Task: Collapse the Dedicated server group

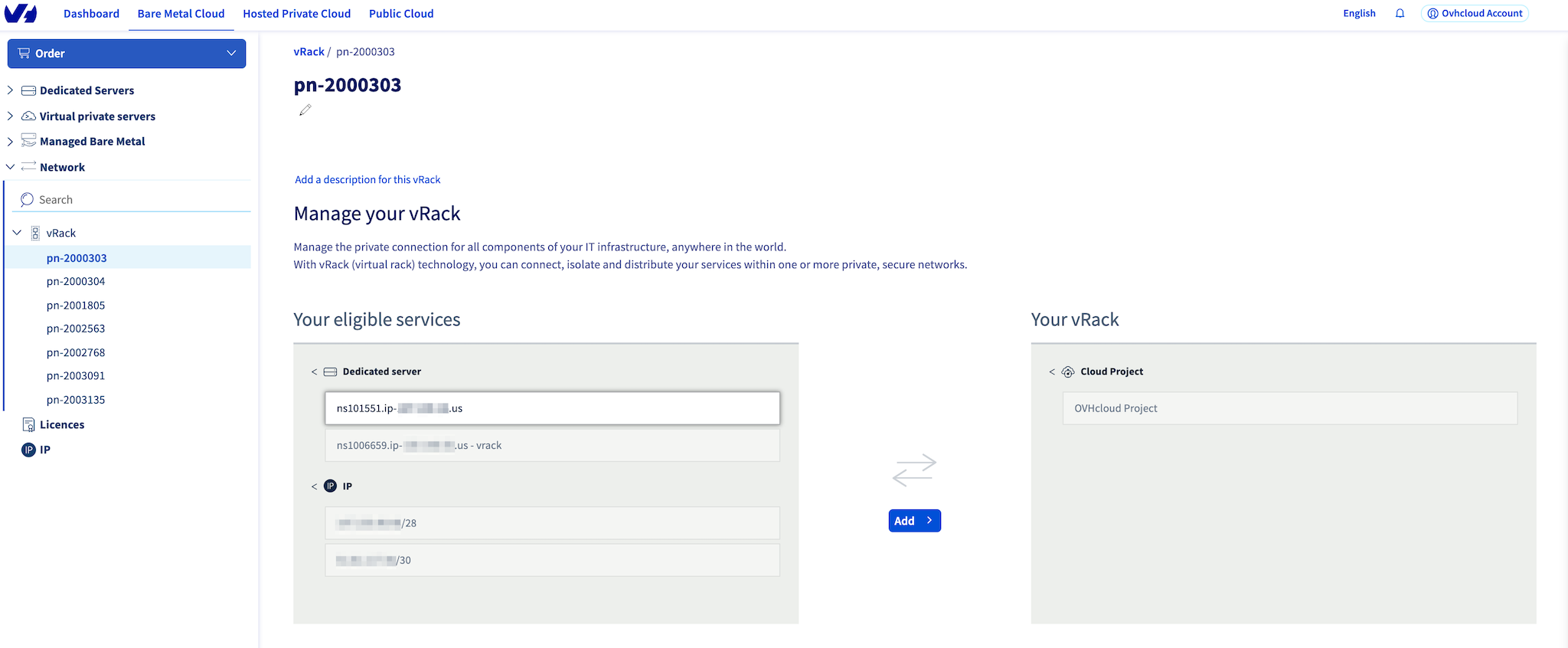Action: pyautogui.click(x=314, y=371)
